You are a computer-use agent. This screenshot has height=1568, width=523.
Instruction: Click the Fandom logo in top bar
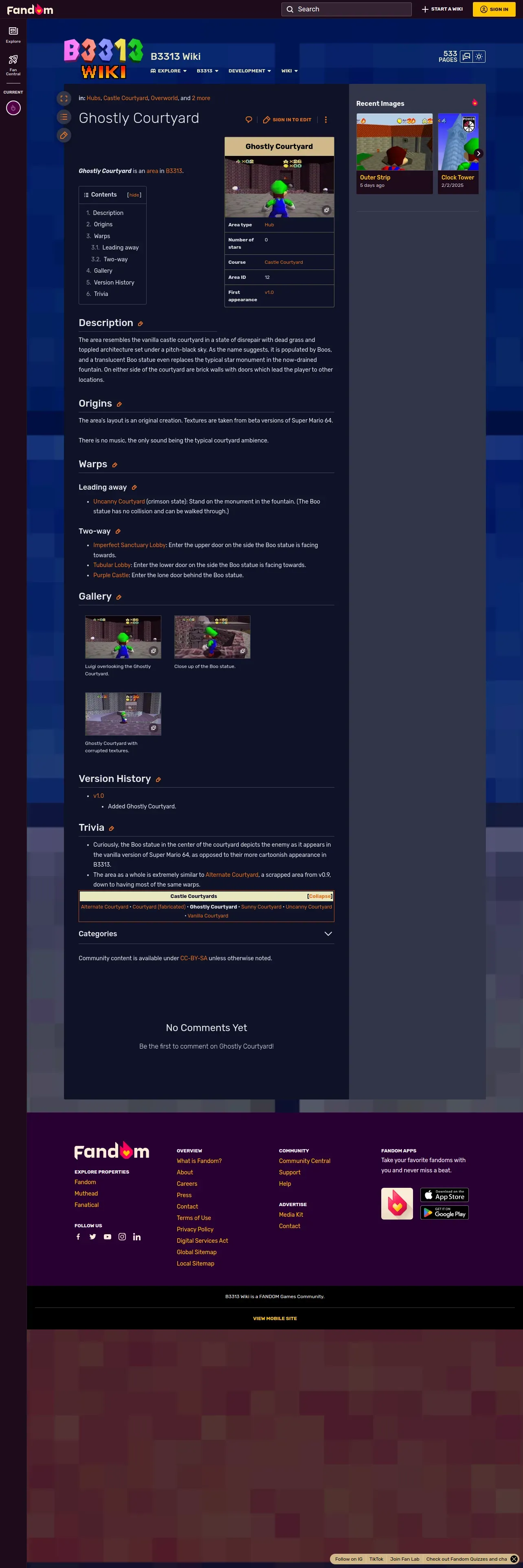click(30, 9)
